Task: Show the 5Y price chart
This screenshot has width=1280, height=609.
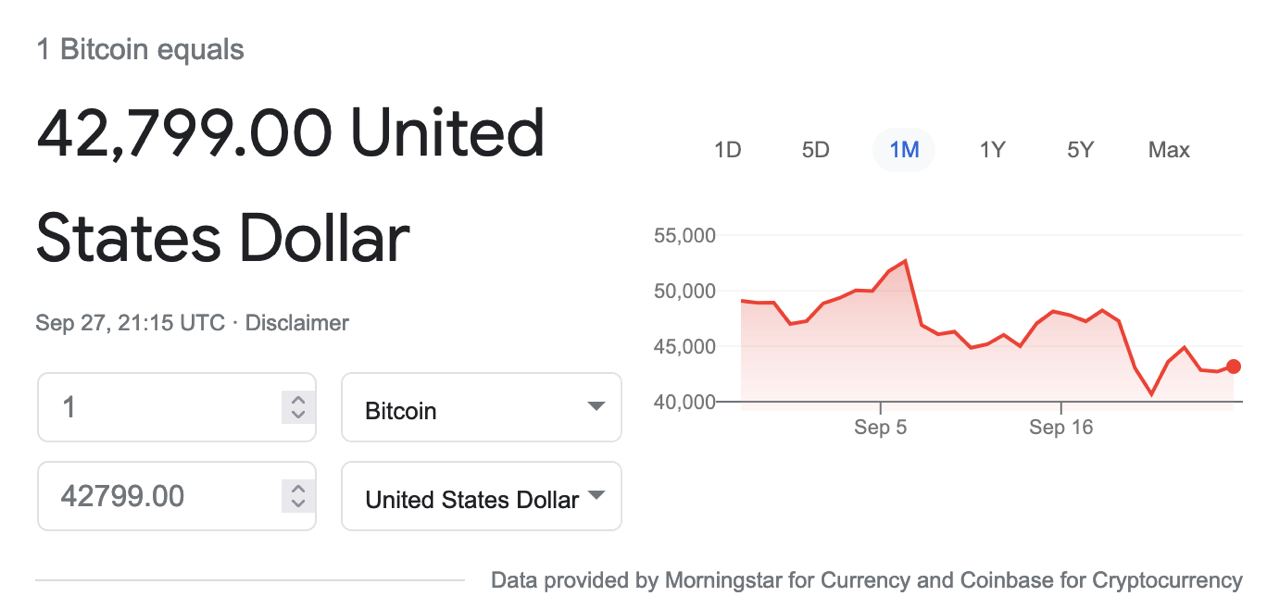Action: (x=1080, y=150)
